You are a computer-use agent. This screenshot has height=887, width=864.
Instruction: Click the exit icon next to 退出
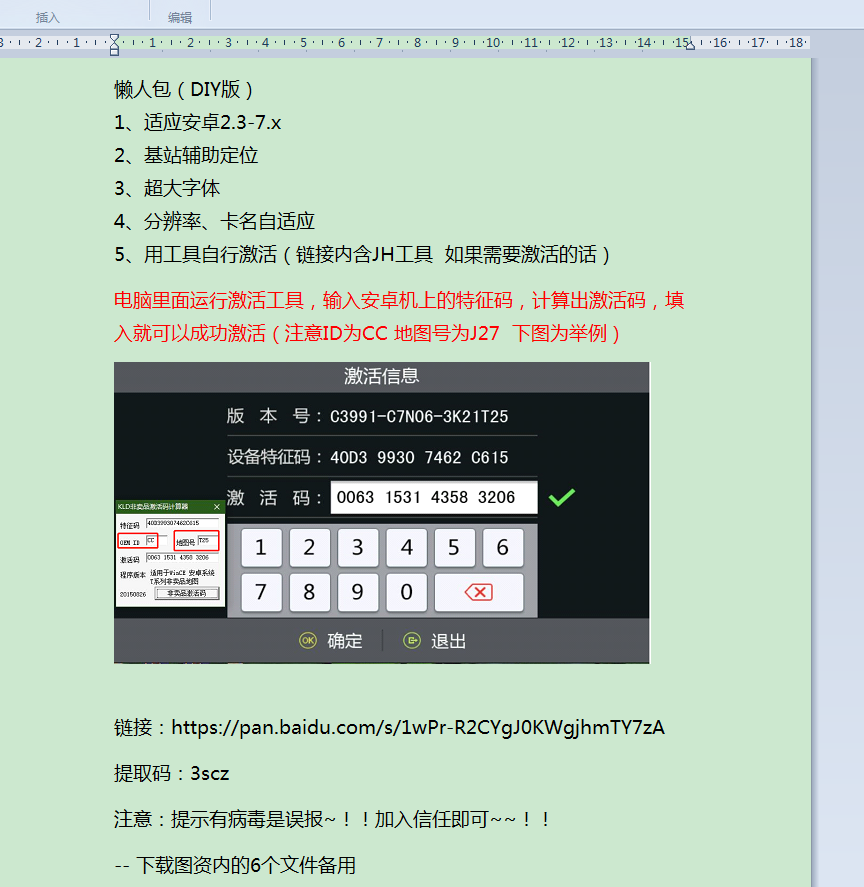click(x=412, y=641)
